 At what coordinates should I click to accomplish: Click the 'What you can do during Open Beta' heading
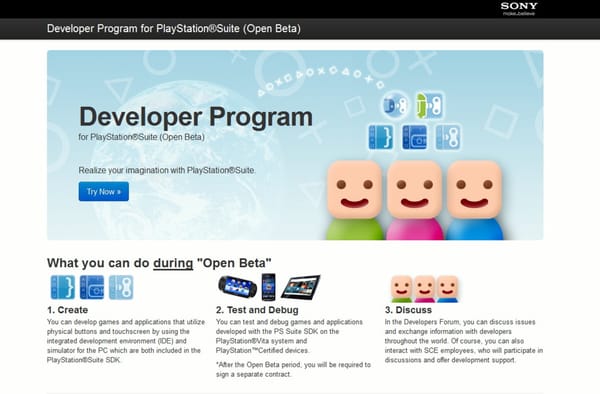[x=159, y=263]
